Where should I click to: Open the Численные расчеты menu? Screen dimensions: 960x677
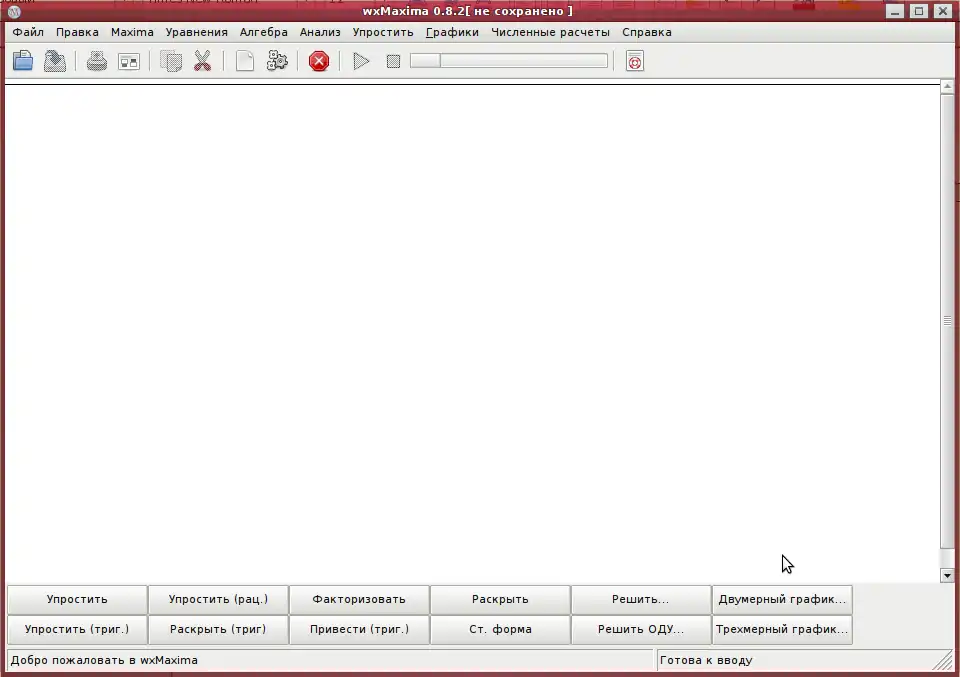[550, 32]
